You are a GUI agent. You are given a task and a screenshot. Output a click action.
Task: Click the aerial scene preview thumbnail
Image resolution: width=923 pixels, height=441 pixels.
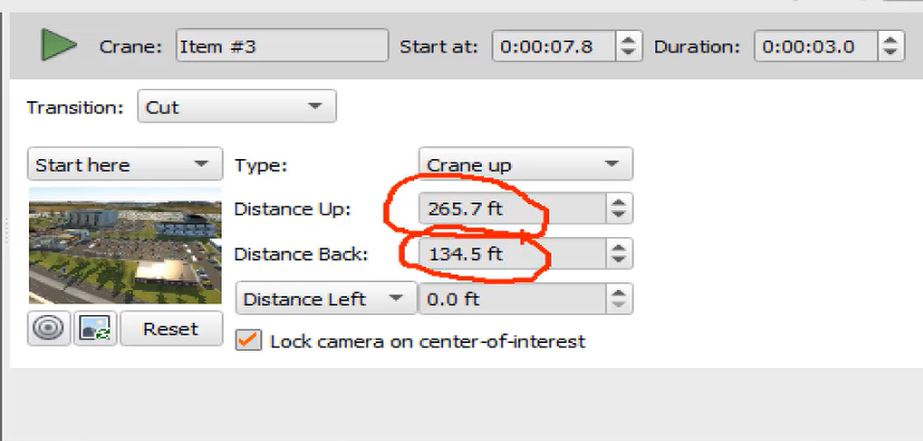coord(125,246)
